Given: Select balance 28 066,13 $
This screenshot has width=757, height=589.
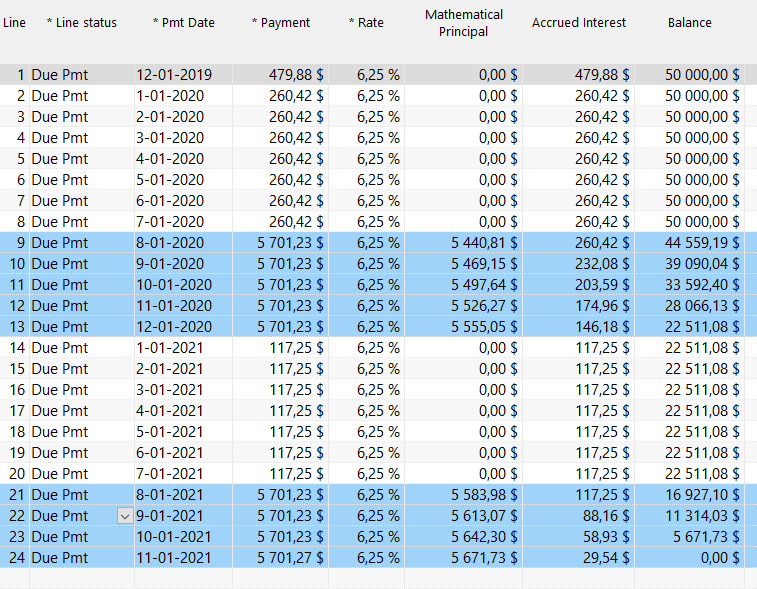Looking at the screenshot, I should point(689,306).
